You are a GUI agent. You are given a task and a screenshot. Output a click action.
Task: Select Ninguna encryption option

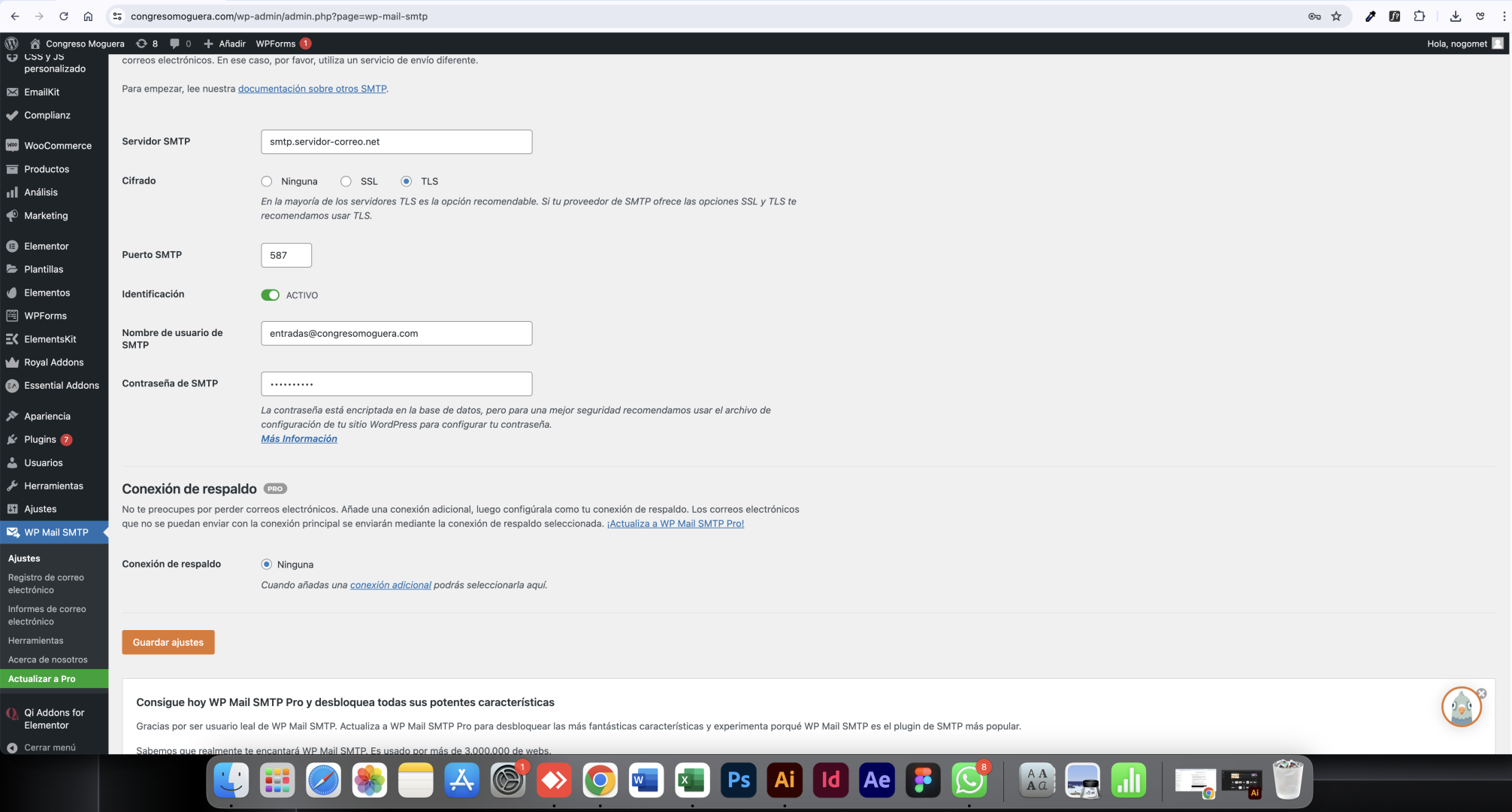click(267, 181)
